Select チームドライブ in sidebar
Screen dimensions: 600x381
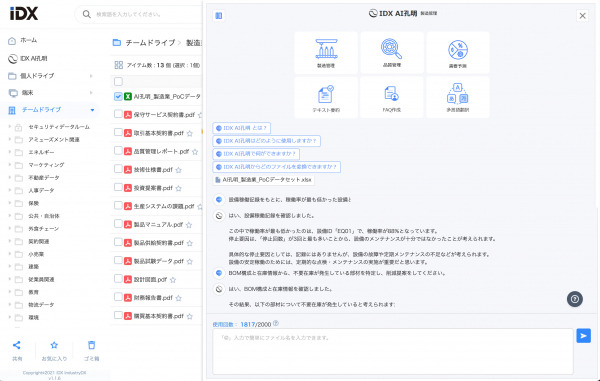(x=41, y=110)
